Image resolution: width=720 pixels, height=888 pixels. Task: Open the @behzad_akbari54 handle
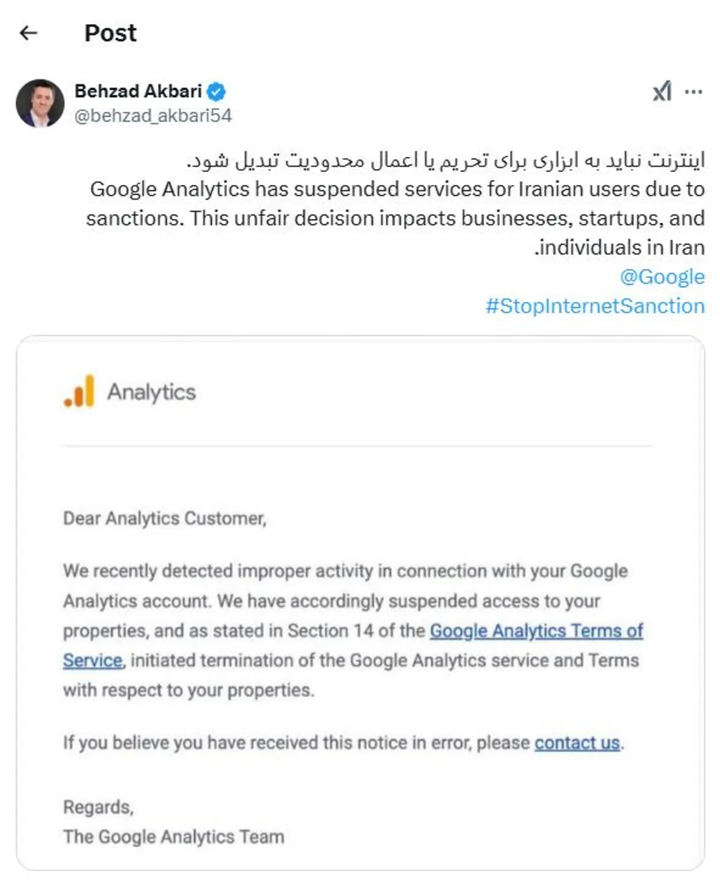(x=154, y=116)
